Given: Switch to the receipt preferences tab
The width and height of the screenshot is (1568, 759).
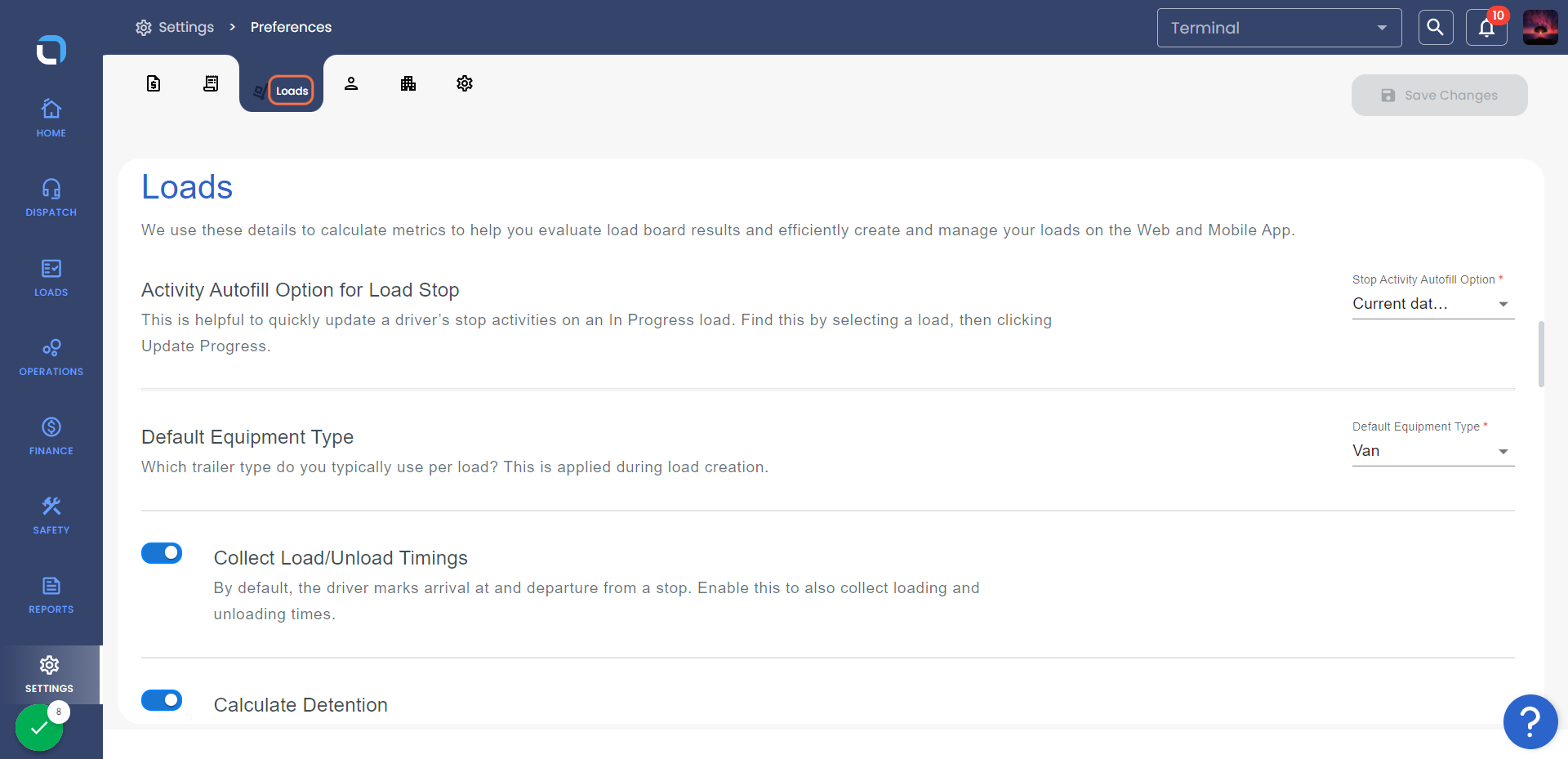Looking at the screenshot, I should [211, 83].
